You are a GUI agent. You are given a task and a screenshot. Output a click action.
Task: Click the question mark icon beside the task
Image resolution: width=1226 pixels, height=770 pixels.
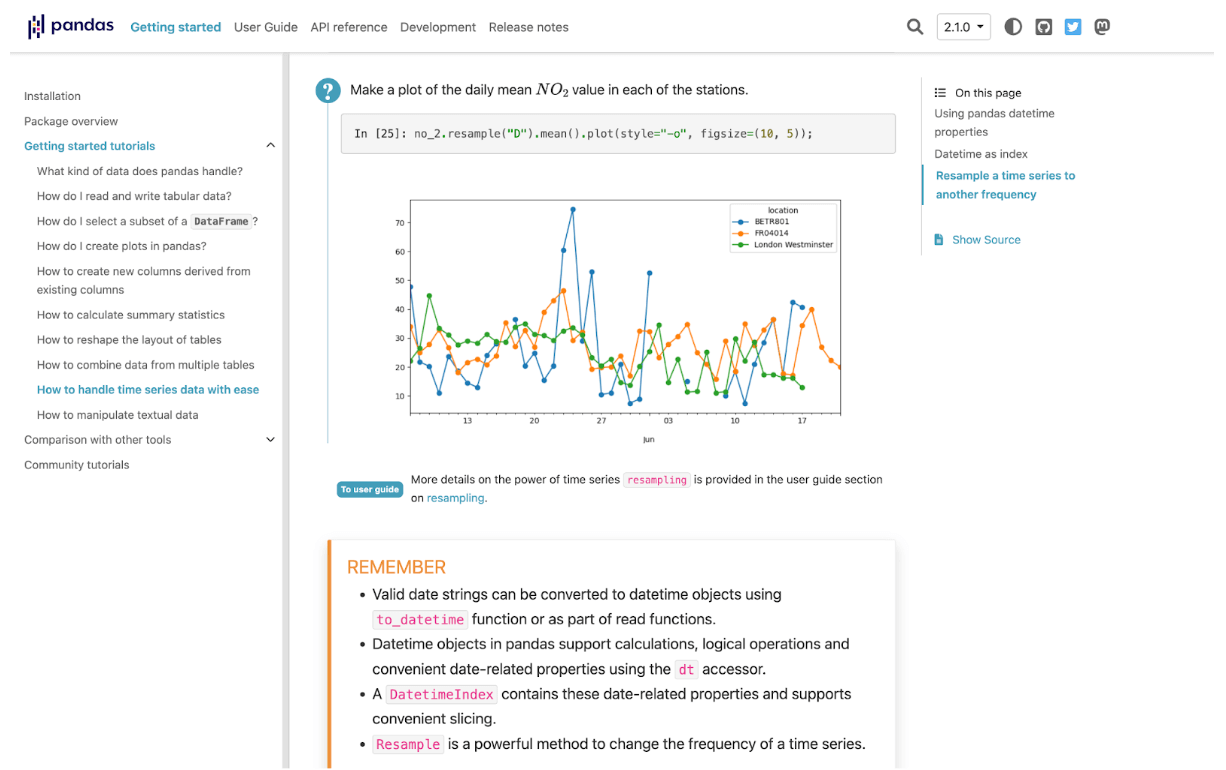pyautogui.click(x=328, y=91)
